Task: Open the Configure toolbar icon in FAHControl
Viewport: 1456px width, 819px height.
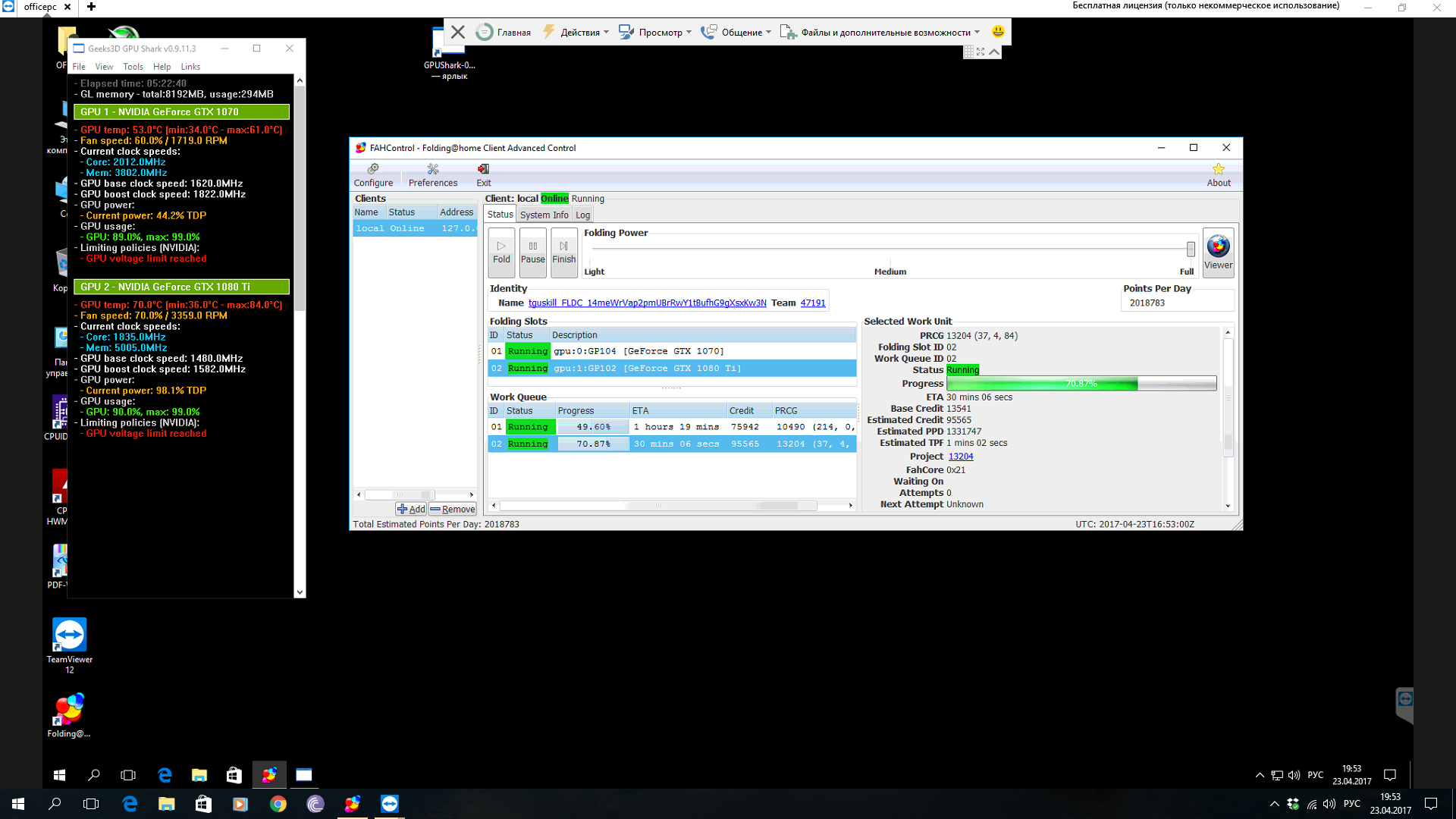Action: pyautogui.click(x=373, y=169)
